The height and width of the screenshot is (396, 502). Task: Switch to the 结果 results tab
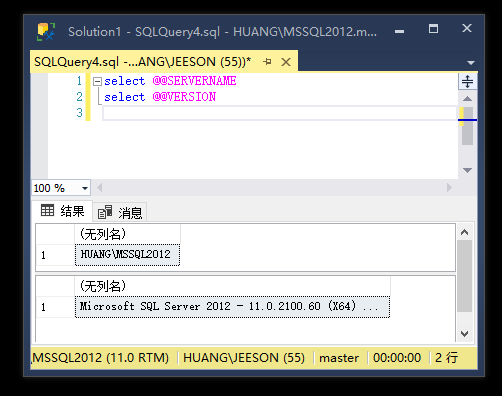(x=63, y=211)
